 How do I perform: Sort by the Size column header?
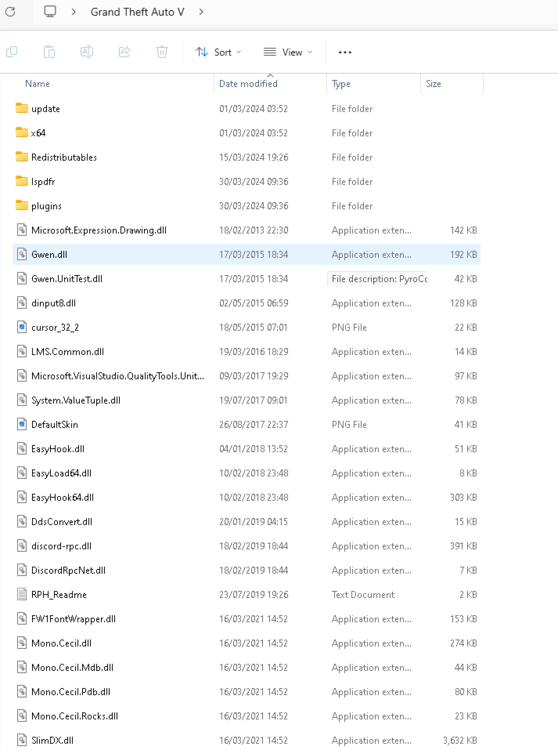click(x=433, y=84)
